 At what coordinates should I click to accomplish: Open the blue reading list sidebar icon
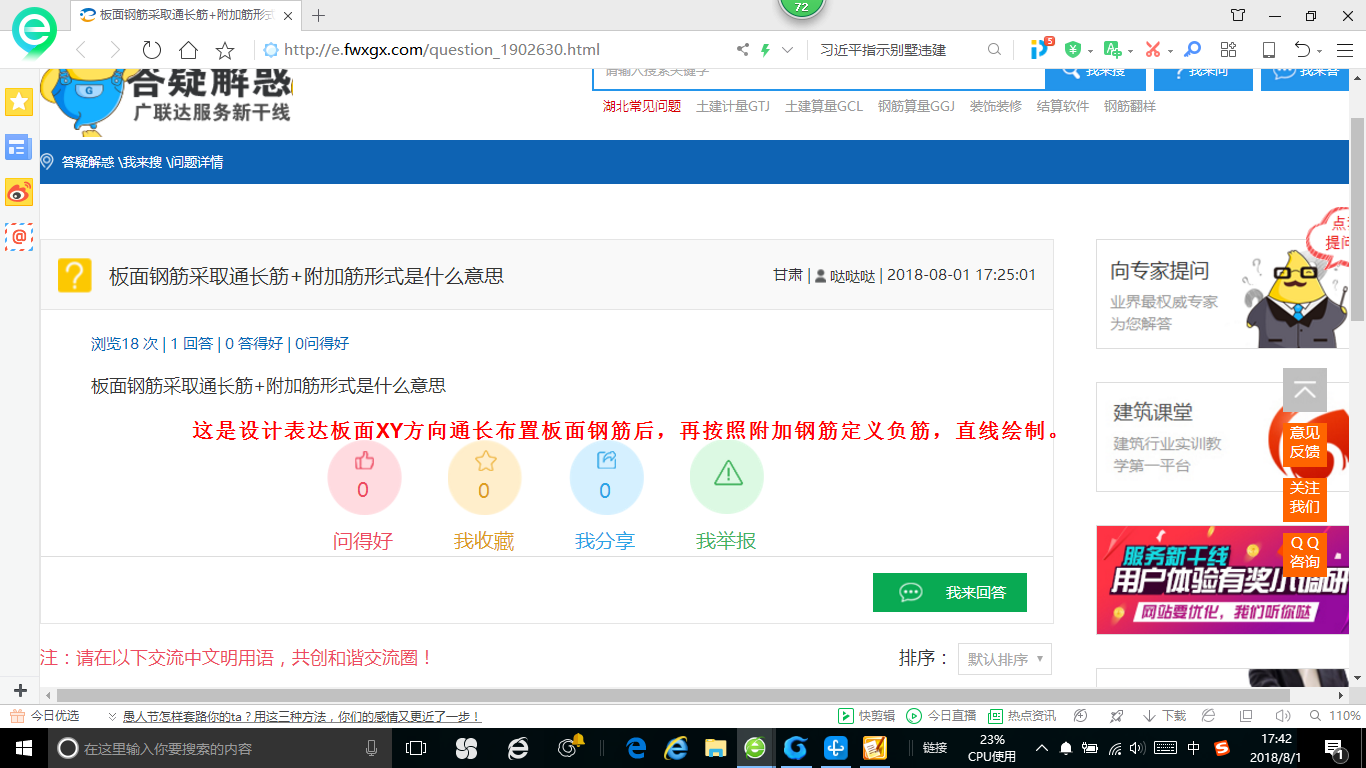click(19, 147)
